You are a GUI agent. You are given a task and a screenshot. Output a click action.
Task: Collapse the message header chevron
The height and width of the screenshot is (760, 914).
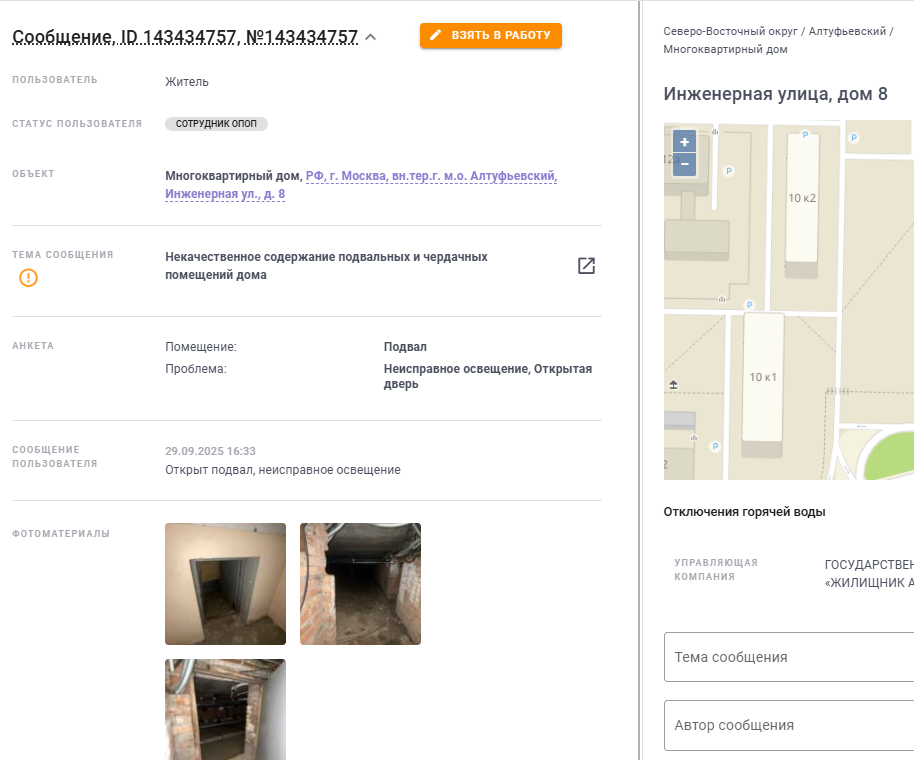[371, 37]
